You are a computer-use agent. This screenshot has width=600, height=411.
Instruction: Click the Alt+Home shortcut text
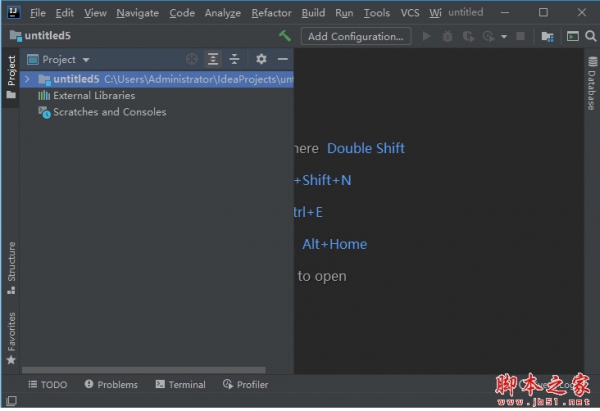(x=334, y=244)
